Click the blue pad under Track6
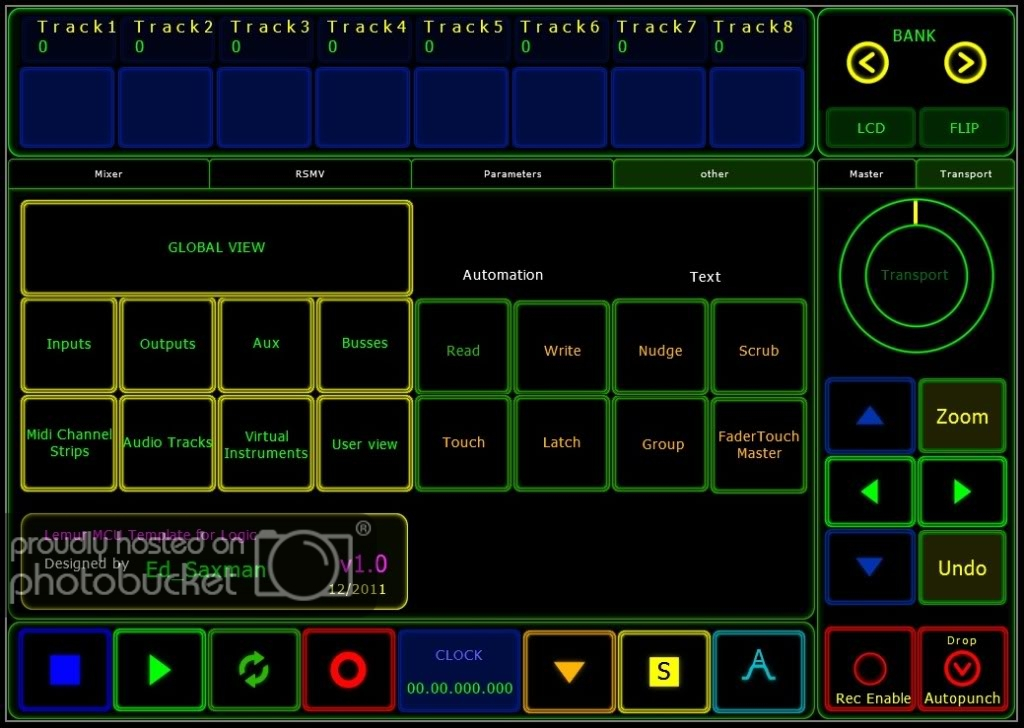The image size is (1024, 728). [x=560, y=107]
